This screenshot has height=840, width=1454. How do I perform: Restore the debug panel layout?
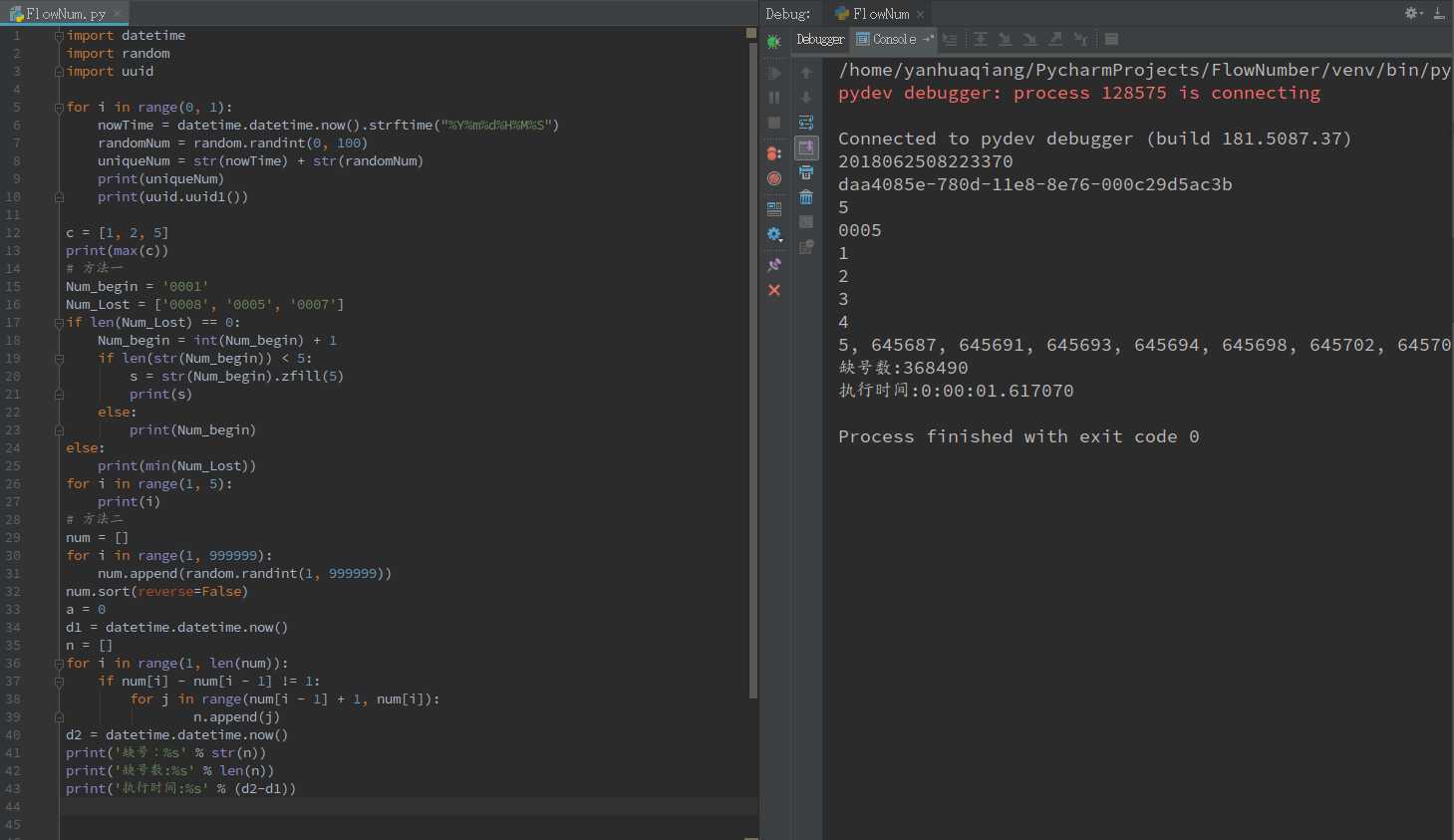(x=774, y=209)
